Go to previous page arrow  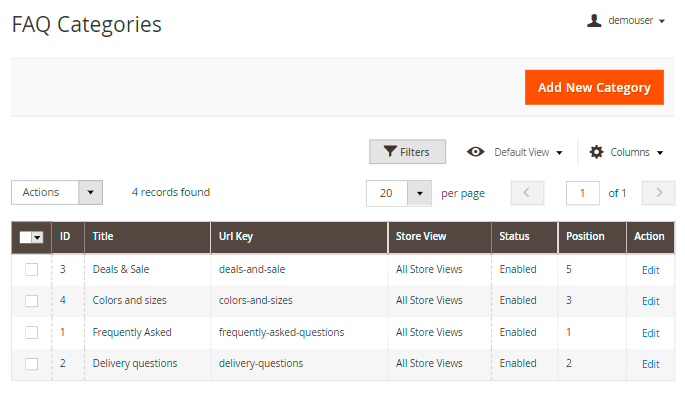[x=527, y=193]
